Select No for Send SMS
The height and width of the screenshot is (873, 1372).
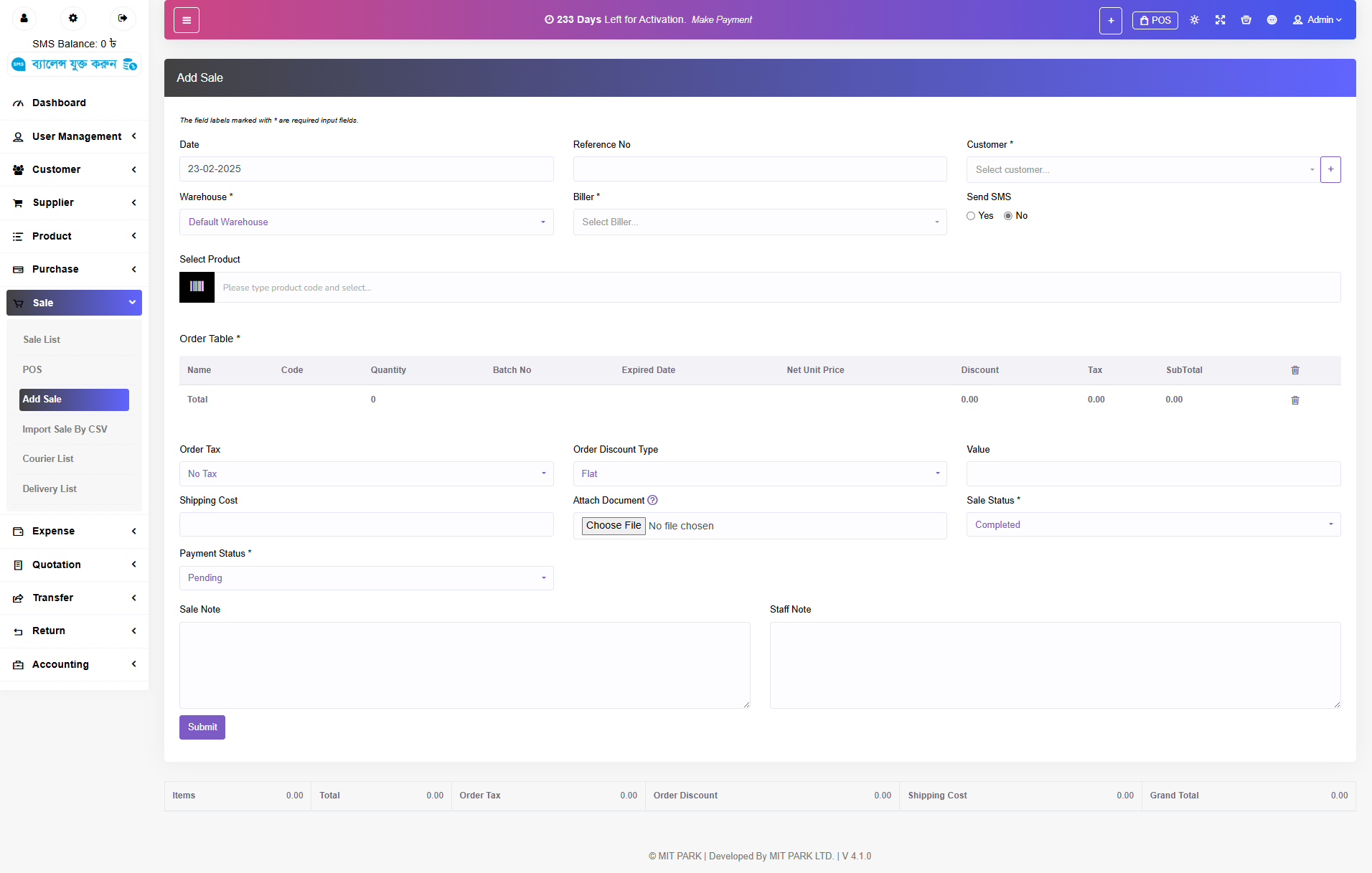[x=1008, y=216]
